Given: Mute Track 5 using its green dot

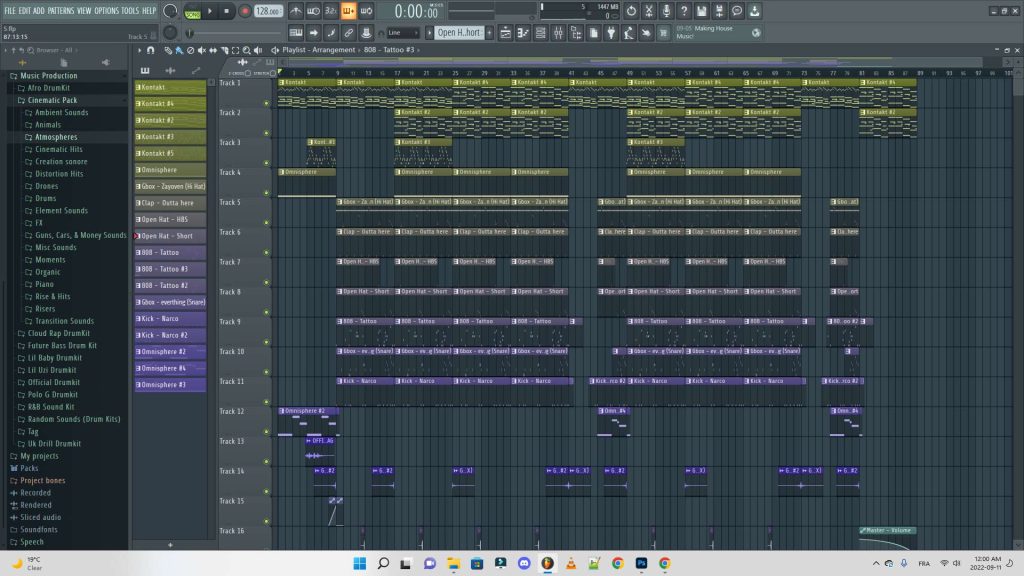Looking at the screenshot, I should click(x=266, y=223).
